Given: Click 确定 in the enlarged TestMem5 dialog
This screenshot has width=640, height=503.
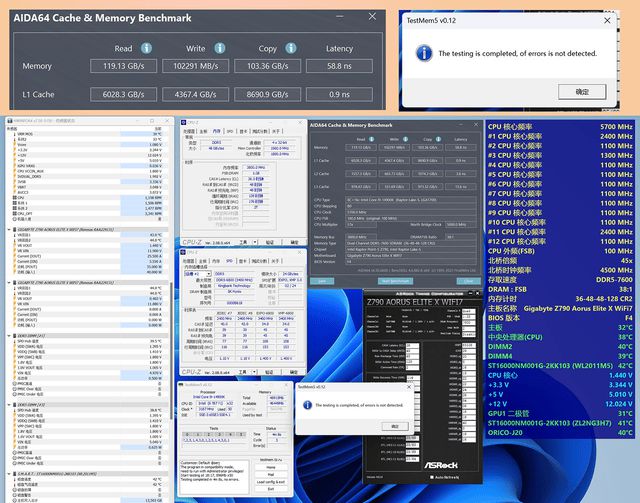Looking at the screenshot, I should tap(582, 91).
